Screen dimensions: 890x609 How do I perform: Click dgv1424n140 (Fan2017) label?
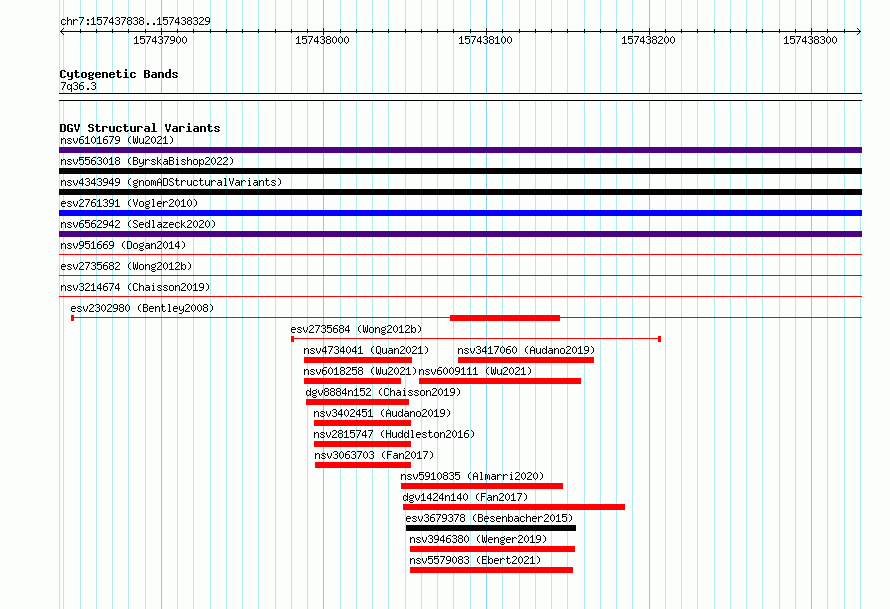(465, 497)
